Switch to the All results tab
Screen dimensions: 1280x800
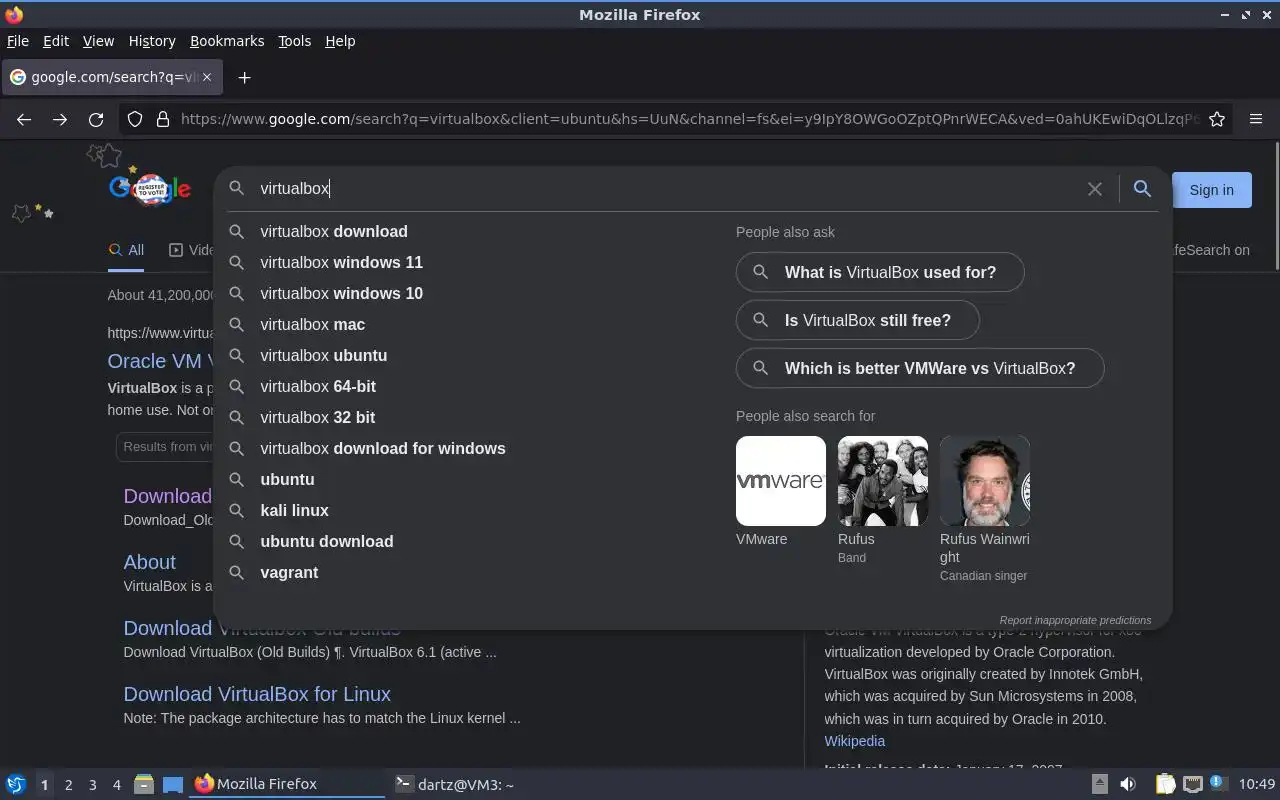point(127,250)
